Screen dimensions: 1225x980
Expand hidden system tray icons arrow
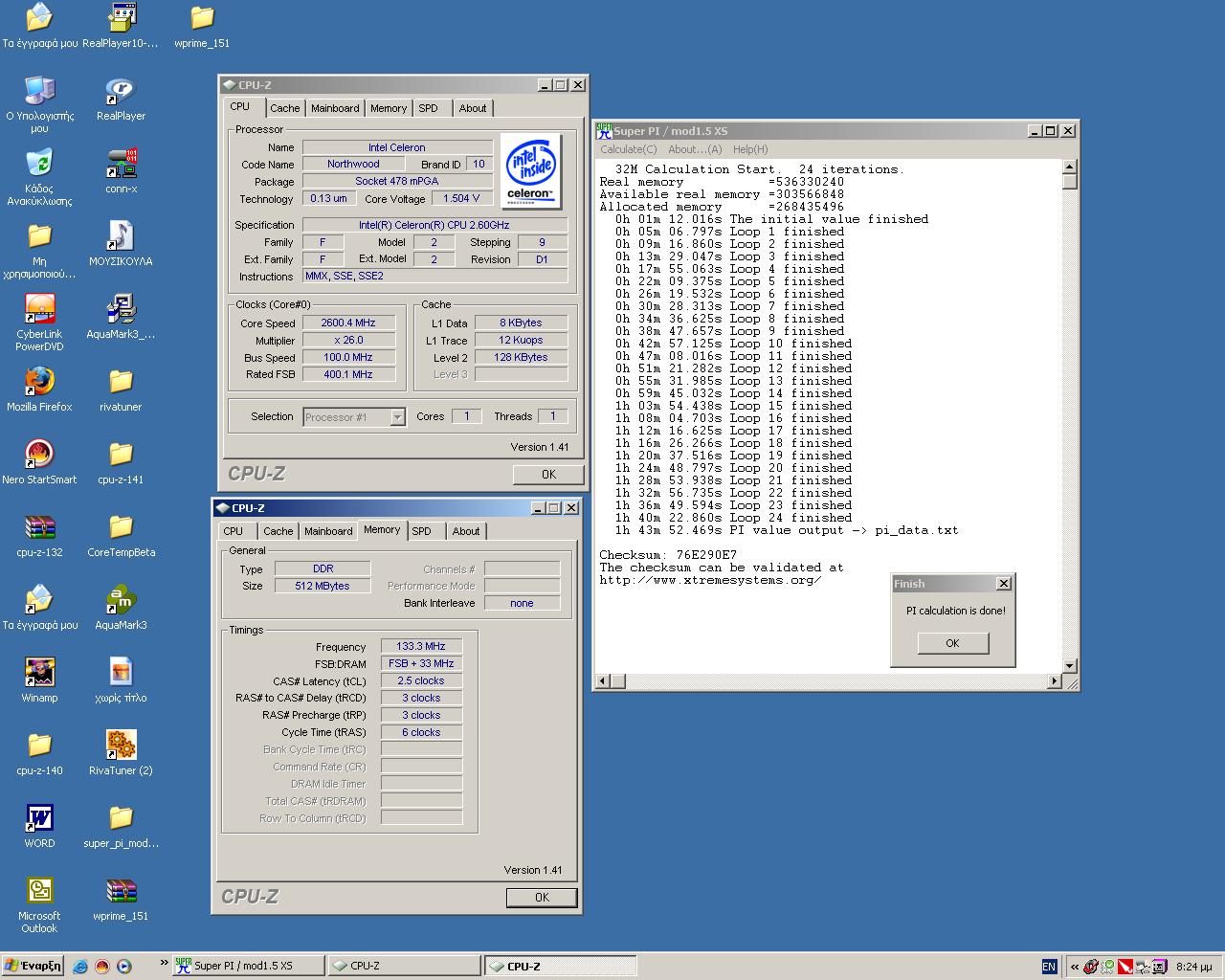pyautogui.click(x=1075, y=967)
